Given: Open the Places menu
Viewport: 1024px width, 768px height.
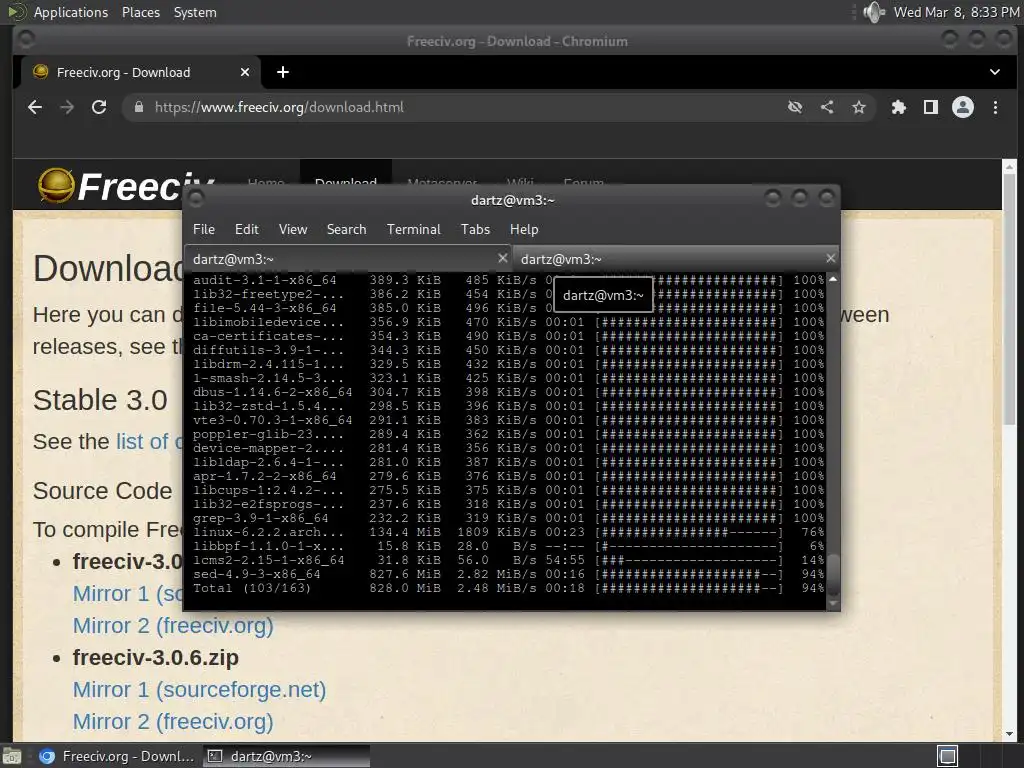Looking at the screenshot, I should (140, 12).
